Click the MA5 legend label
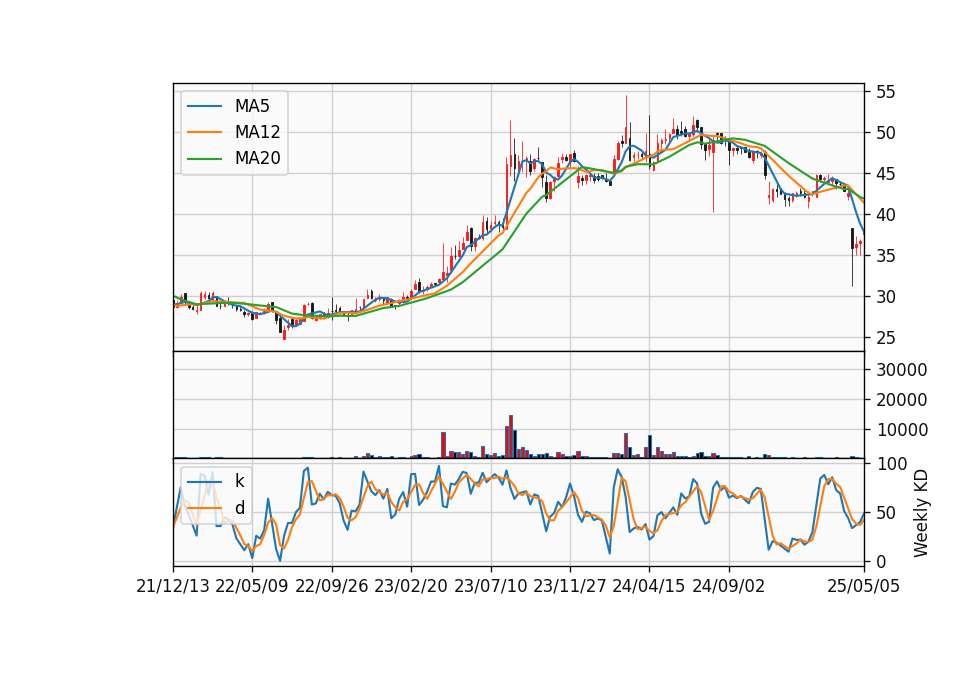This screenshot has width=960, height=690. point(252,106)
